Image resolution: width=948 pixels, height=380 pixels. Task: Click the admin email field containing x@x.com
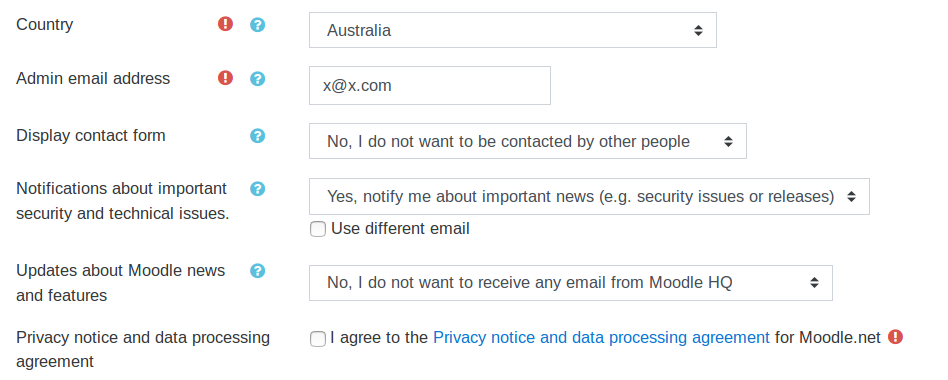coord(430,85)
